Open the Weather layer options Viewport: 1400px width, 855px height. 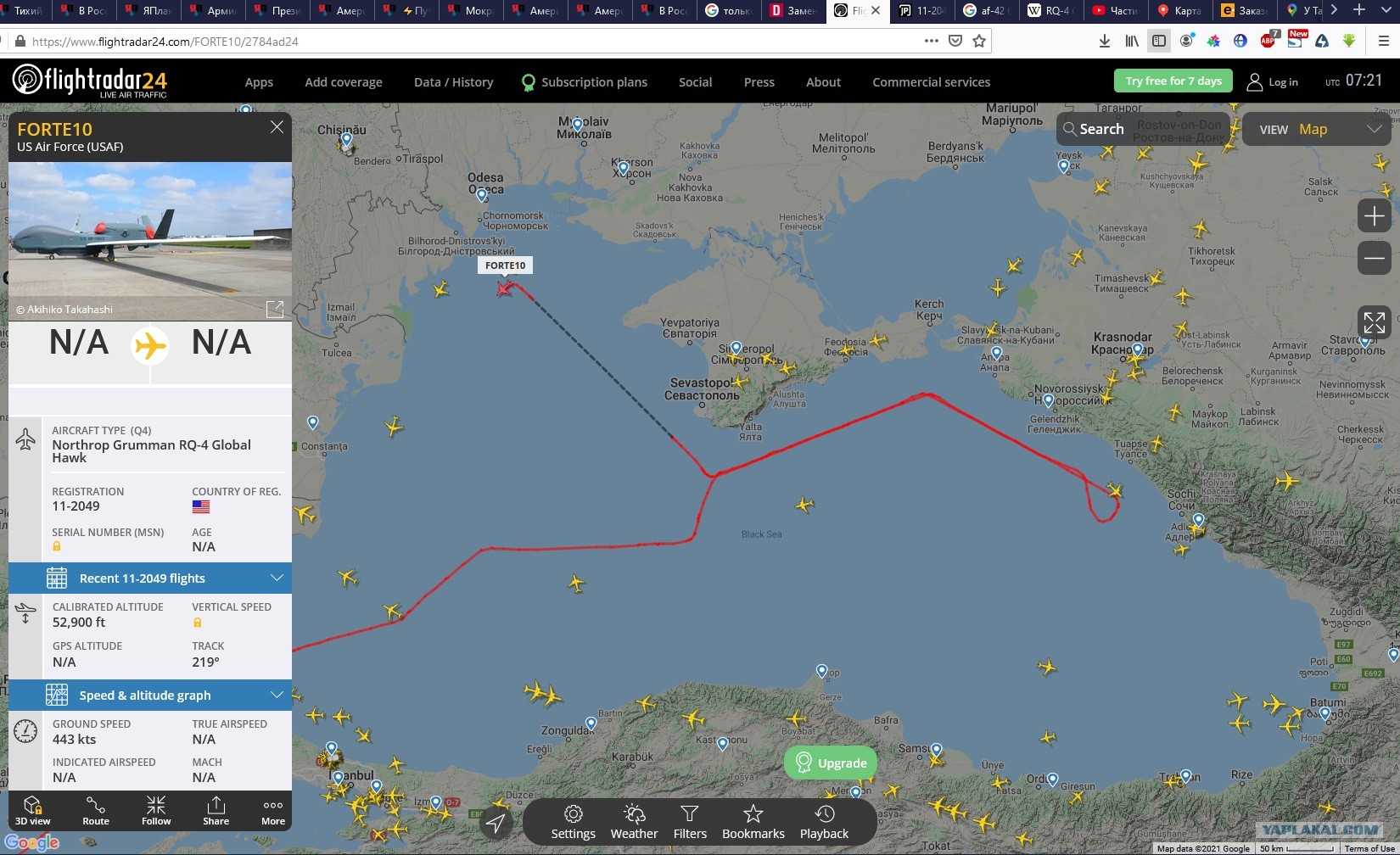click(634, 823)
